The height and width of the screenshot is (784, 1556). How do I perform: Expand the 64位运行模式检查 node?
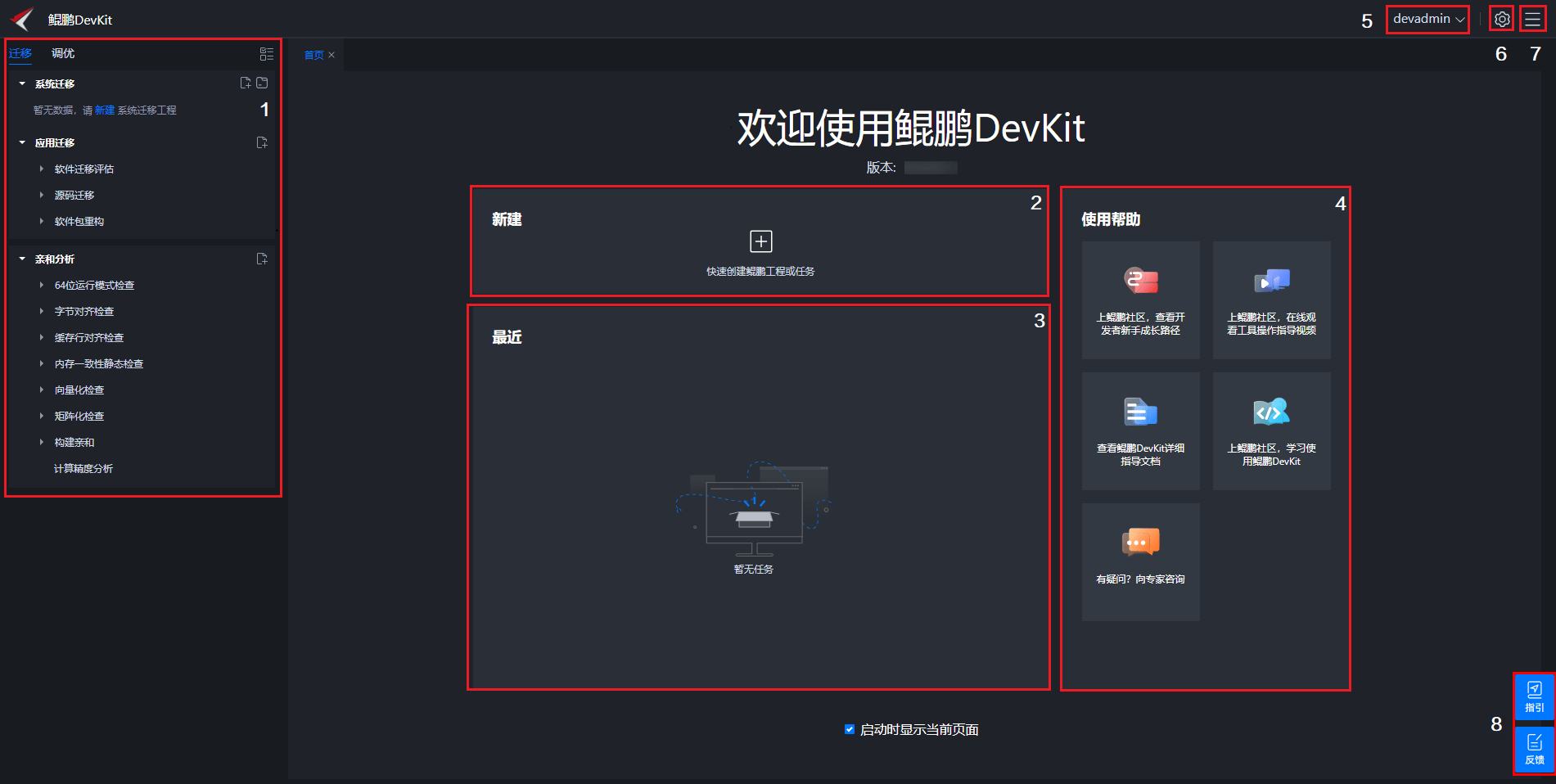(42, 285)
